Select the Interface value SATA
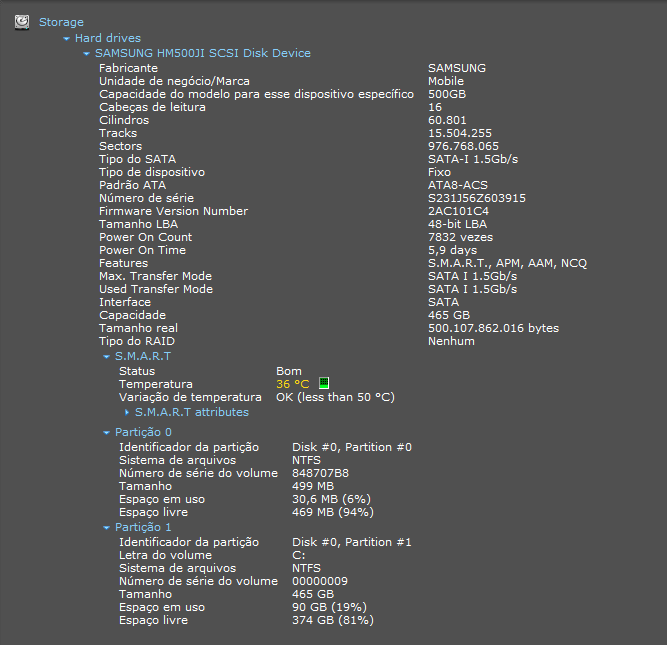 tap(444, 302)
